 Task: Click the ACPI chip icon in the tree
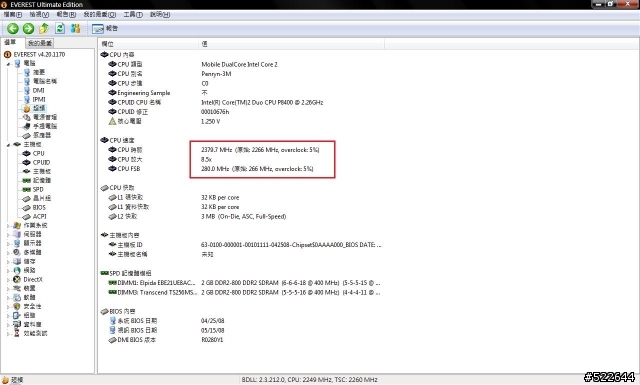tap(27, 216)
